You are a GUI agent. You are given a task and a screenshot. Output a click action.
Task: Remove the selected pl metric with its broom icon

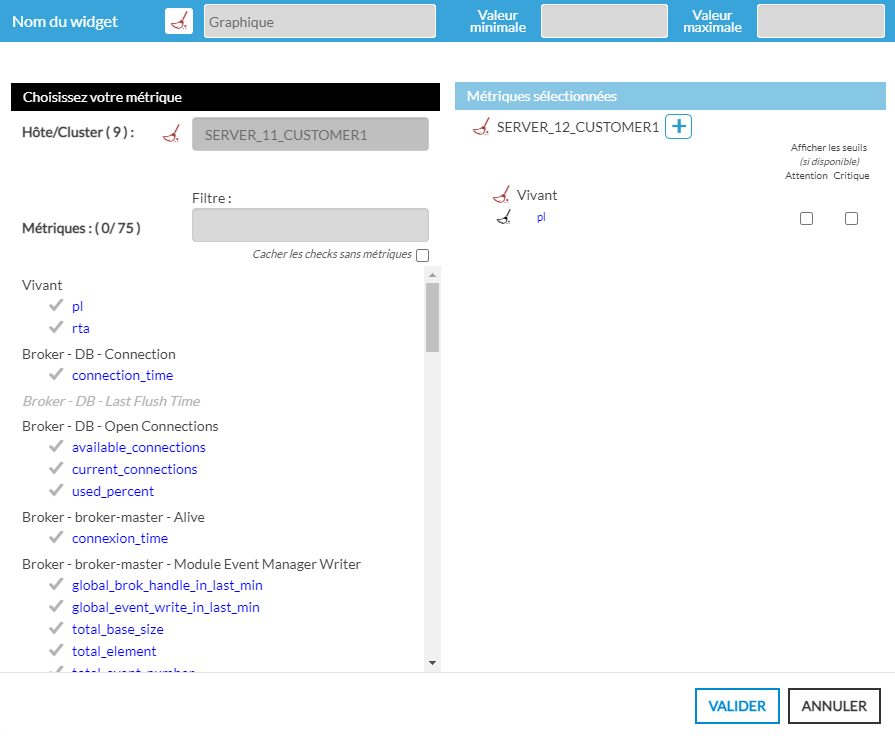[x=504, y=217]
